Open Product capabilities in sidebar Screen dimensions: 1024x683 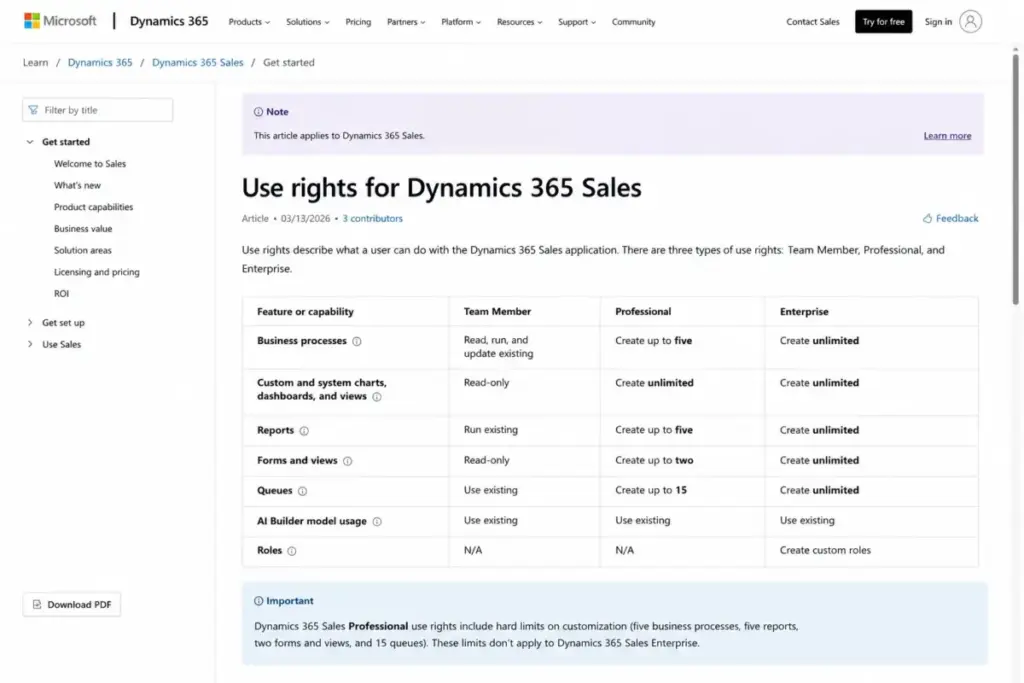click(93, 207)
